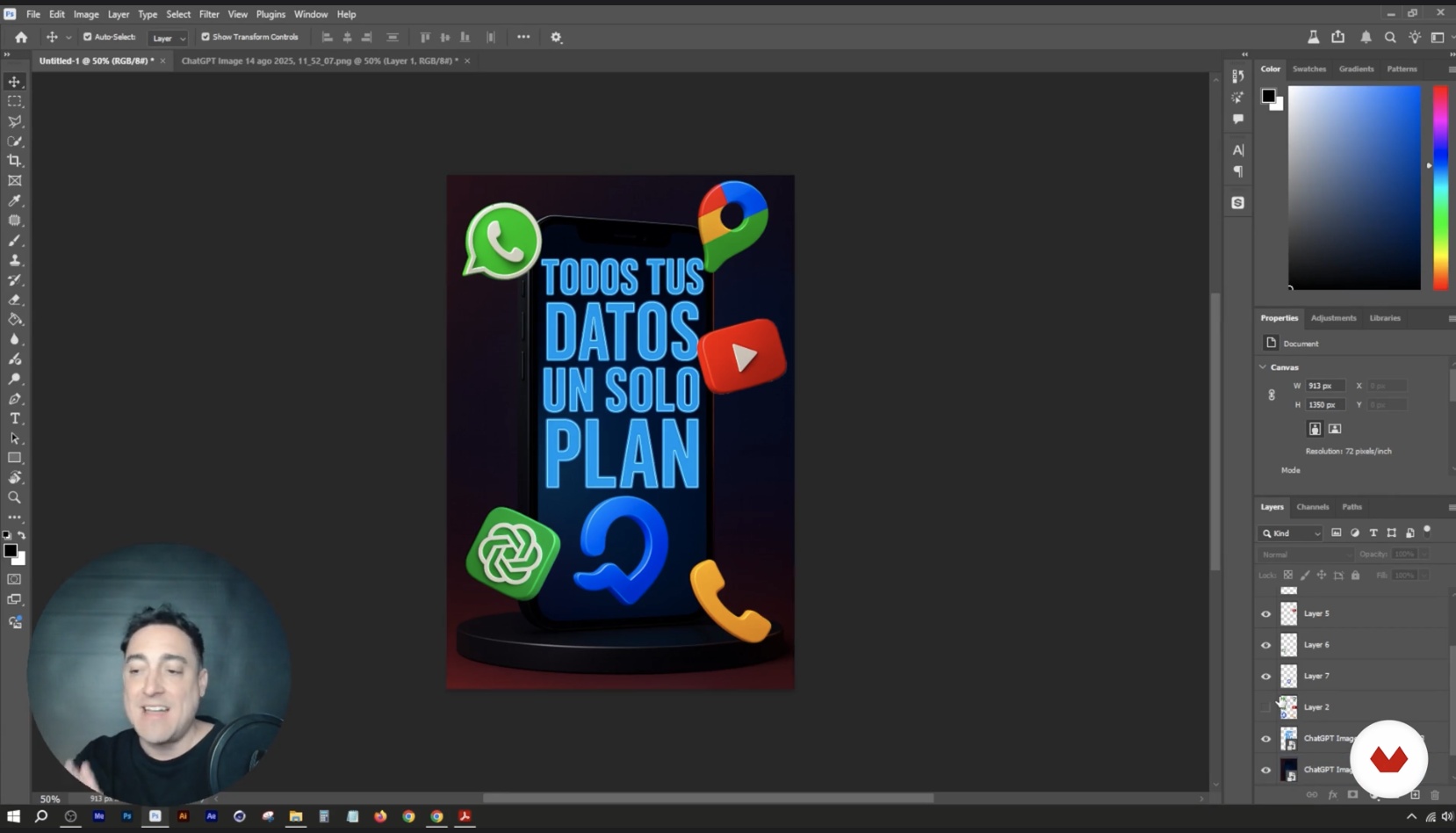Image resolution: width=1456 pixels, height=833 pixels.
Task: Open the Search icon at top right
Action: coord(1390,37)
